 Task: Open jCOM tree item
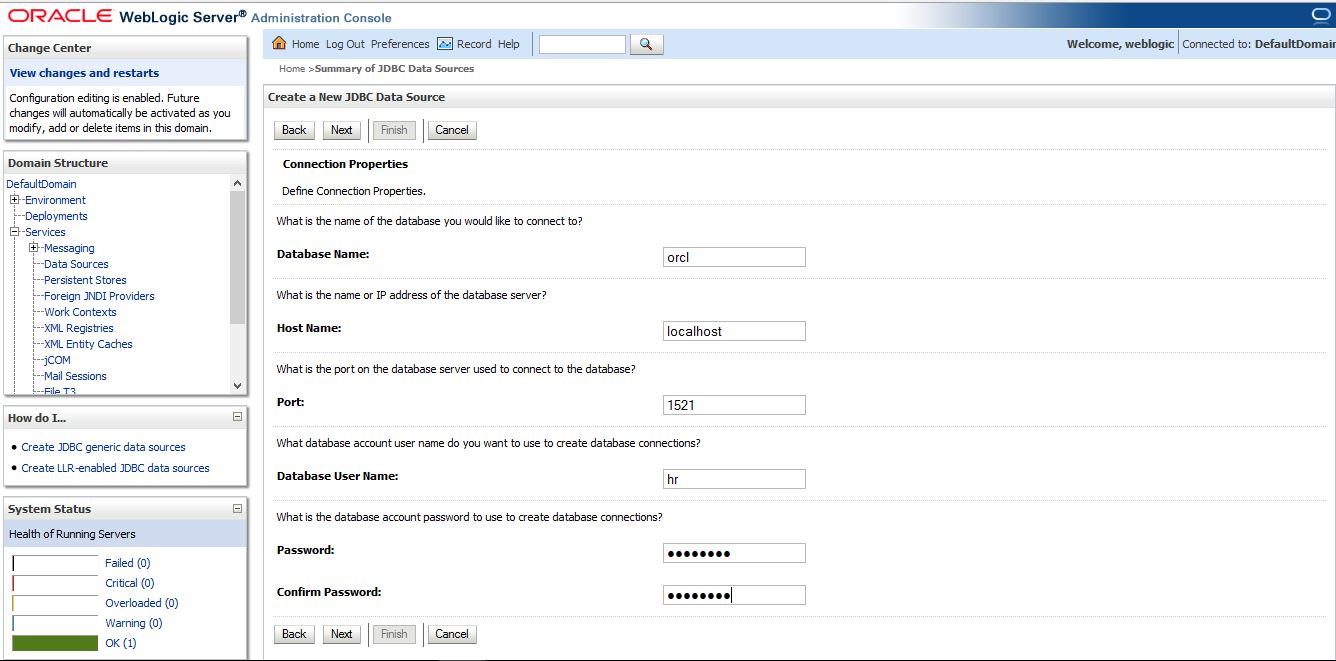tap(57, 360)
